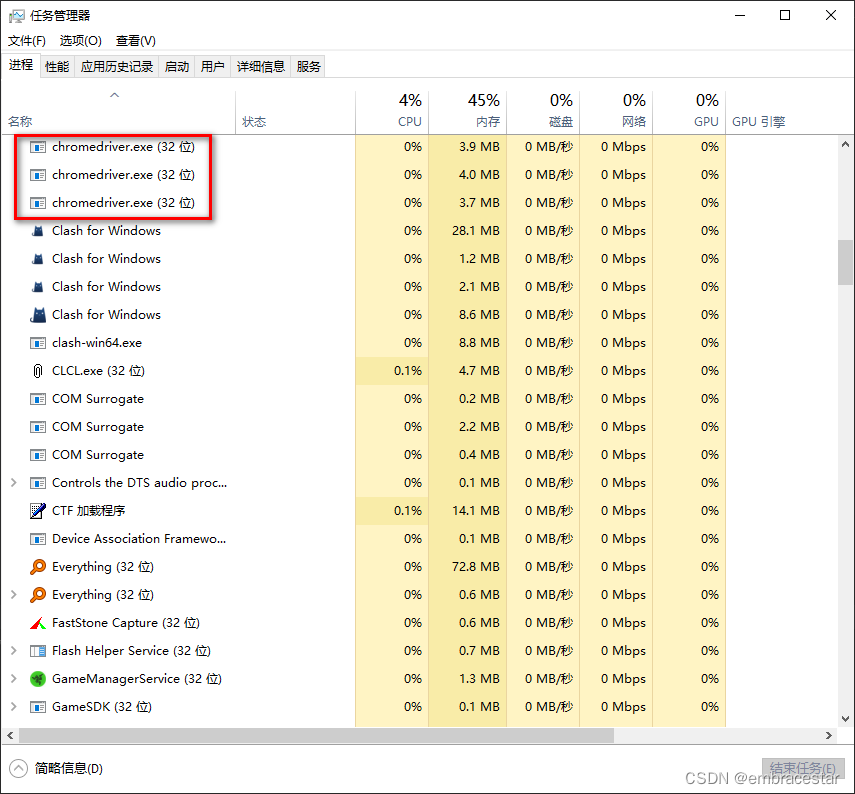The height and width of the screenshot is (794, 855).
Task: Switch to the 性能 tab
Action: point(57,66)
